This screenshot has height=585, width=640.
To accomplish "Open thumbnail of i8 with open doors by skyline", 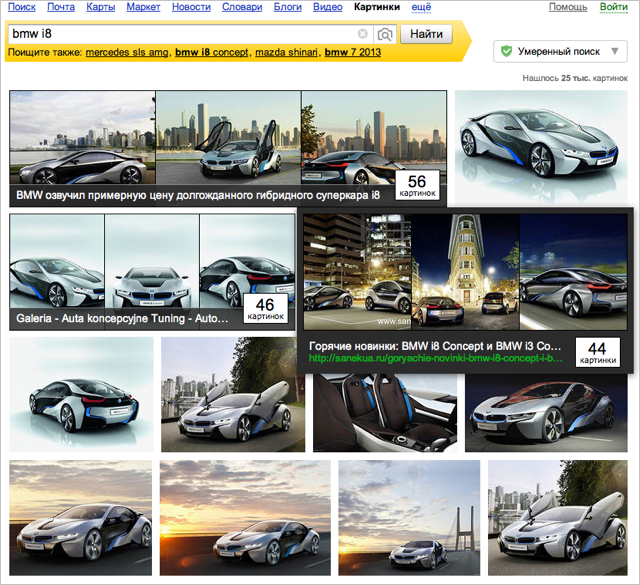I will pyautogui.click(x=229, y=138).
